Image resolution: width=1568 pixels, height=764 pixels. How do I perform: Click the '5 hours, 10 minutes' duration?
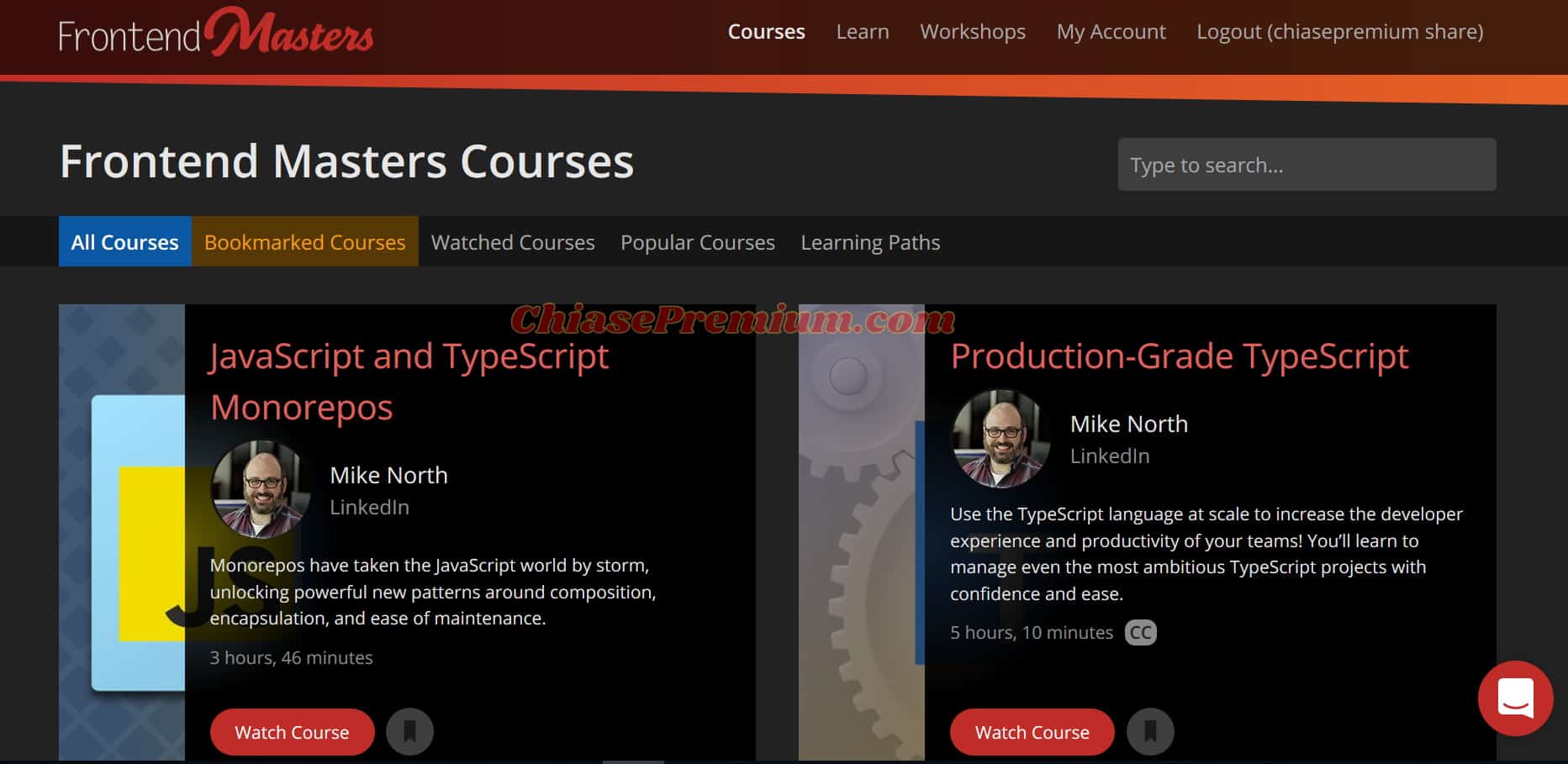[1032, 632]
